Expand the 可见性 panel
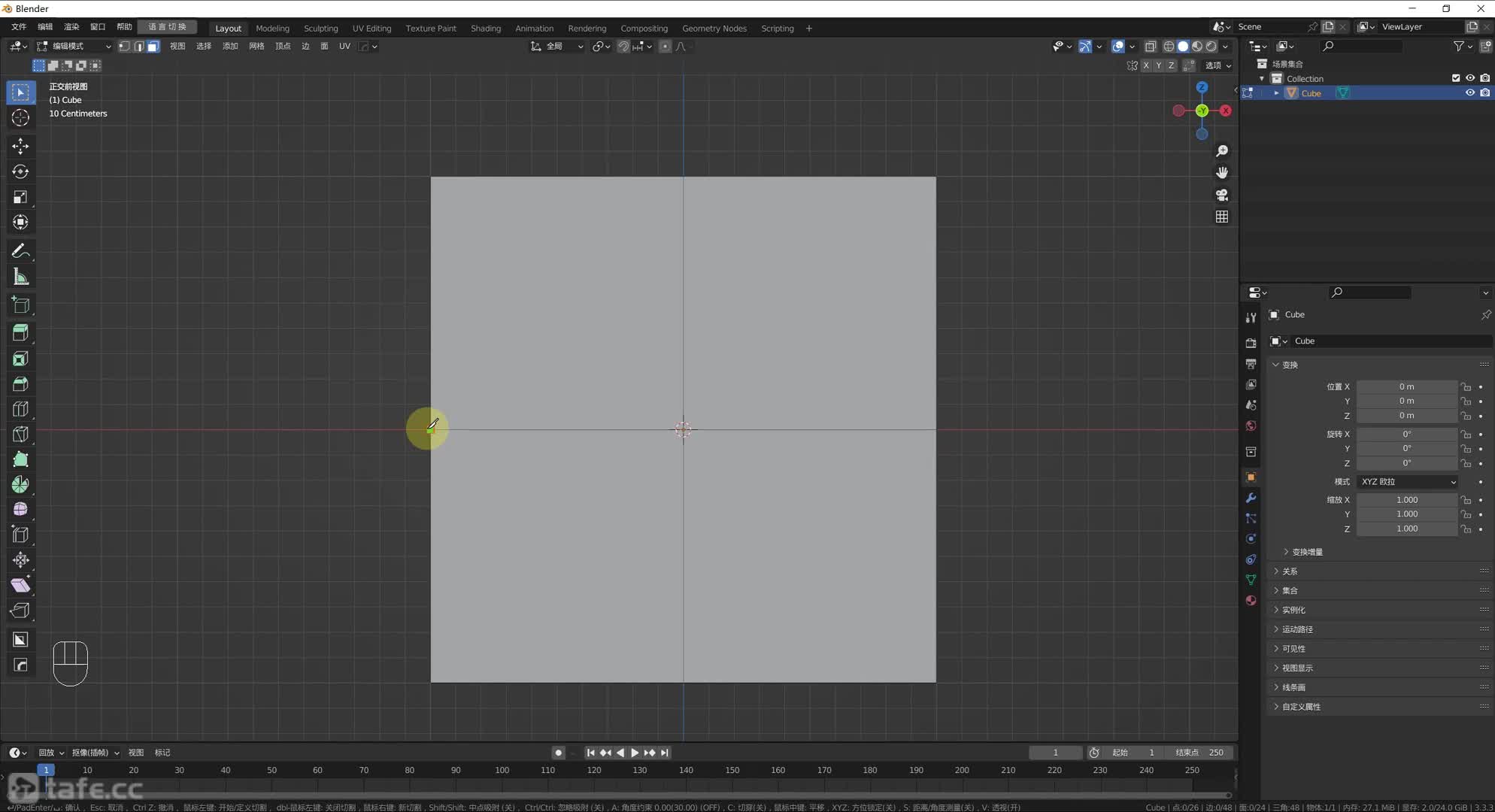1495x812 pixels. point(1293,649)
